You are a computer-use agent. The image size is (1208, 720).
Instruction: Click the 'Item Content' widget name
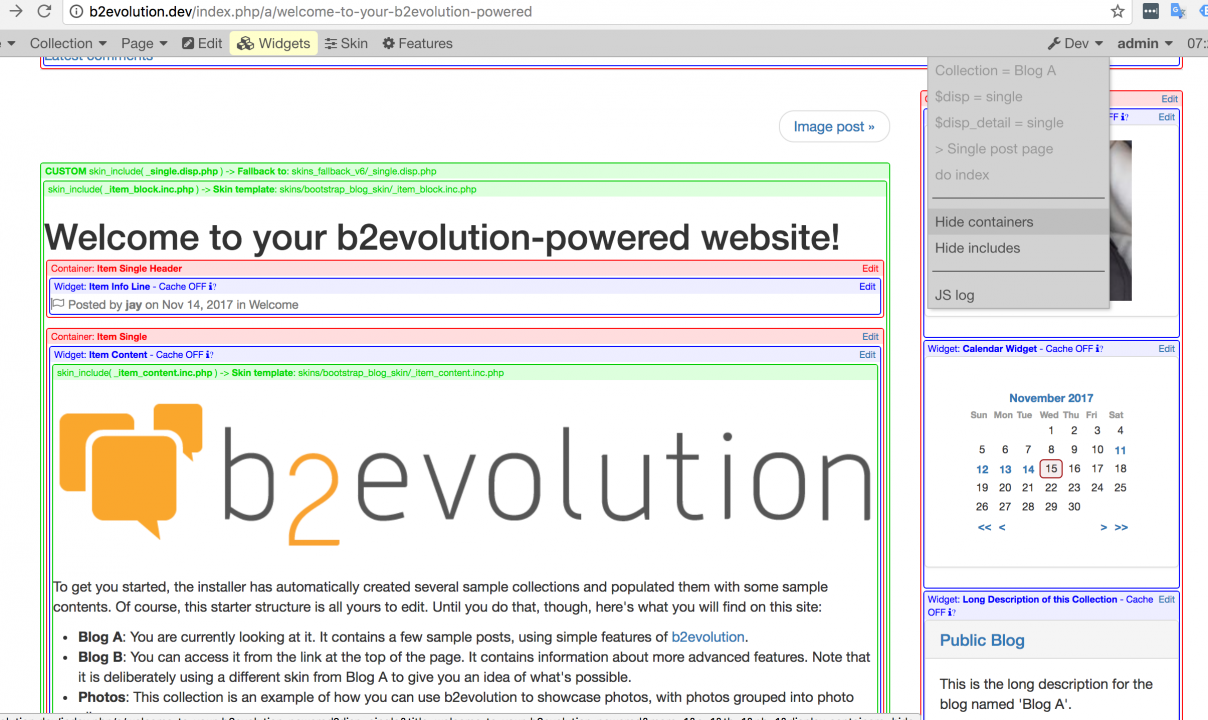coord(118,355)
